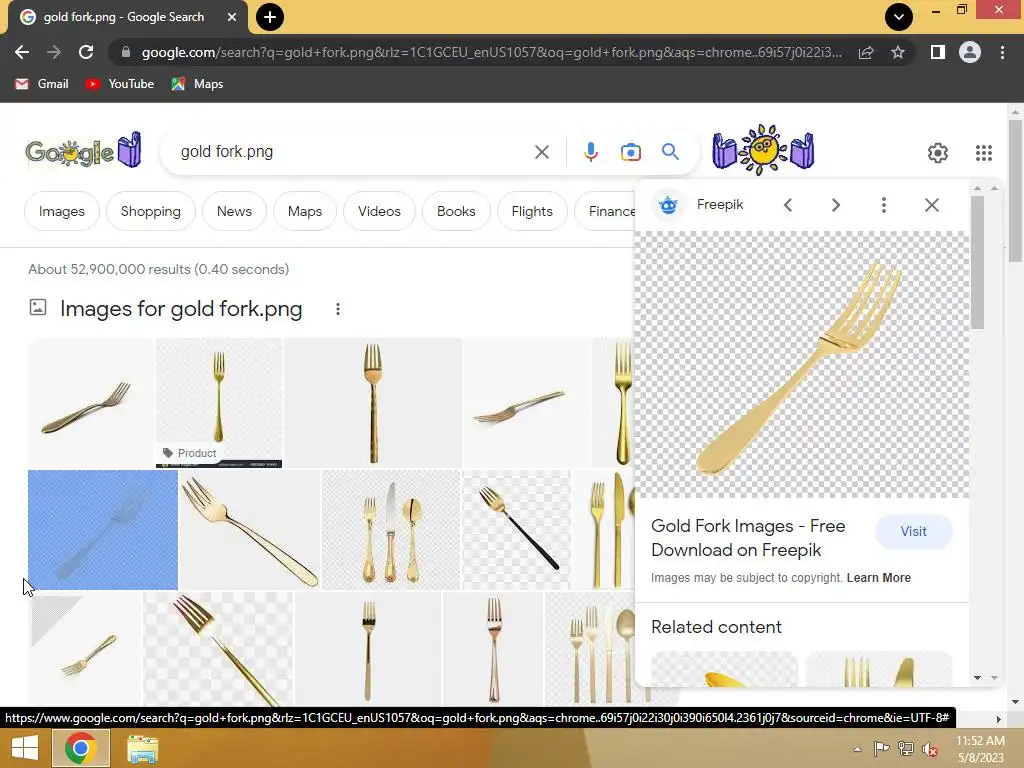Open options beside 'Images for gold fork.png'
This screenshot has width=1024, height=768.
point(338,309)
